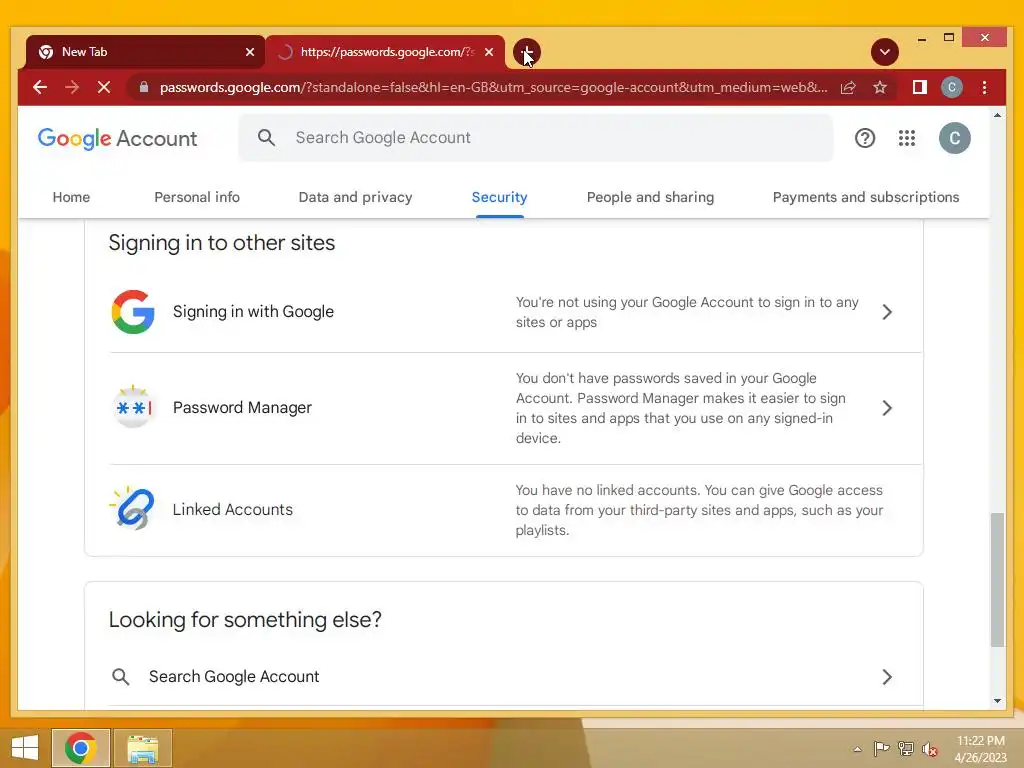1024x768 pixels.
Task: Open the tab search dropdown arrow
Action: (x=884, y=52)
